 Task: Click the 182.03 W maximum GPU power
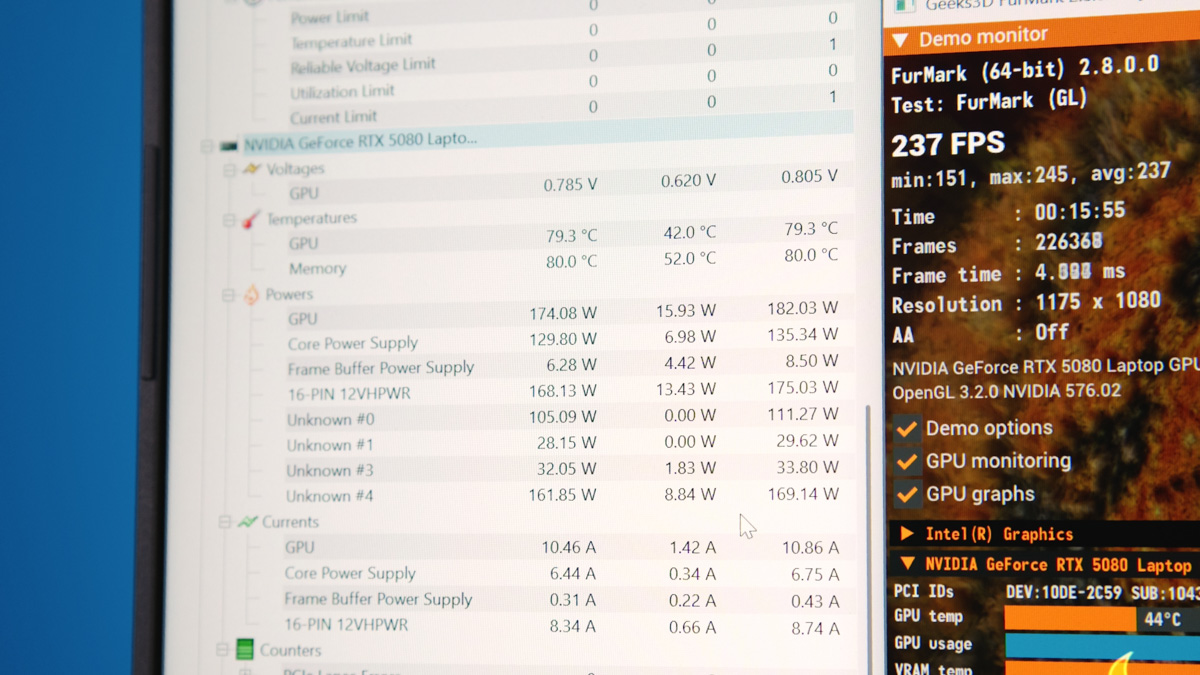(x=803, y=308)
